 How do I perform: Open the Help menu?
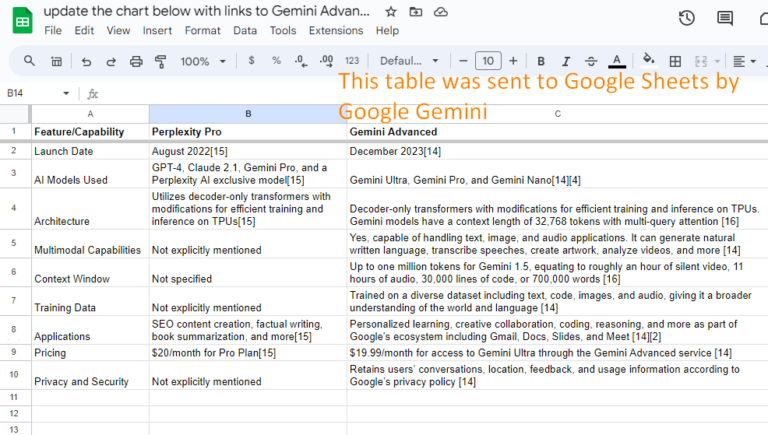387,30
